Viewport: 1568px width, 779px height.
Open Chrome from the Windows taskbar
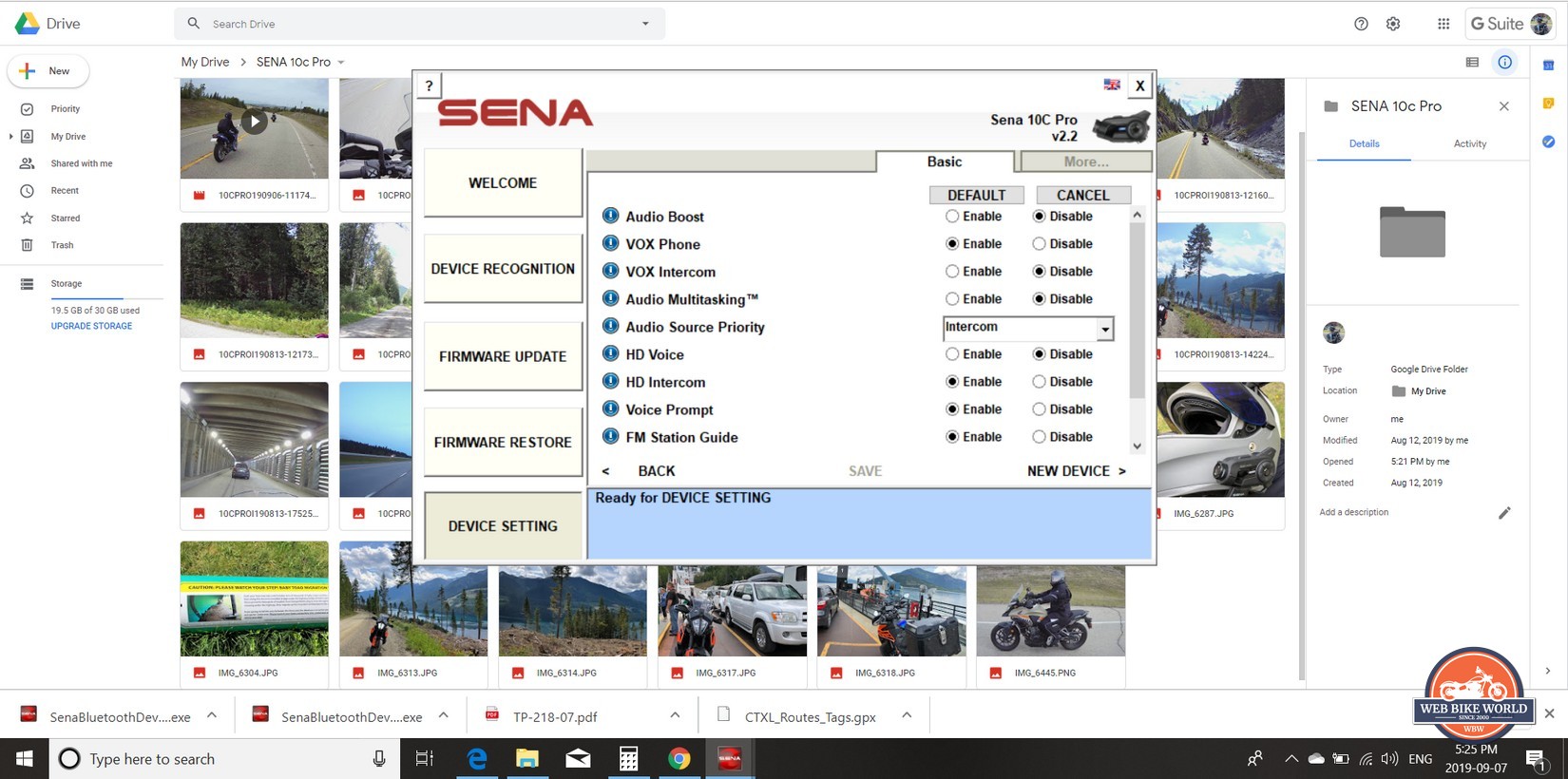click(x=679, y=758)
